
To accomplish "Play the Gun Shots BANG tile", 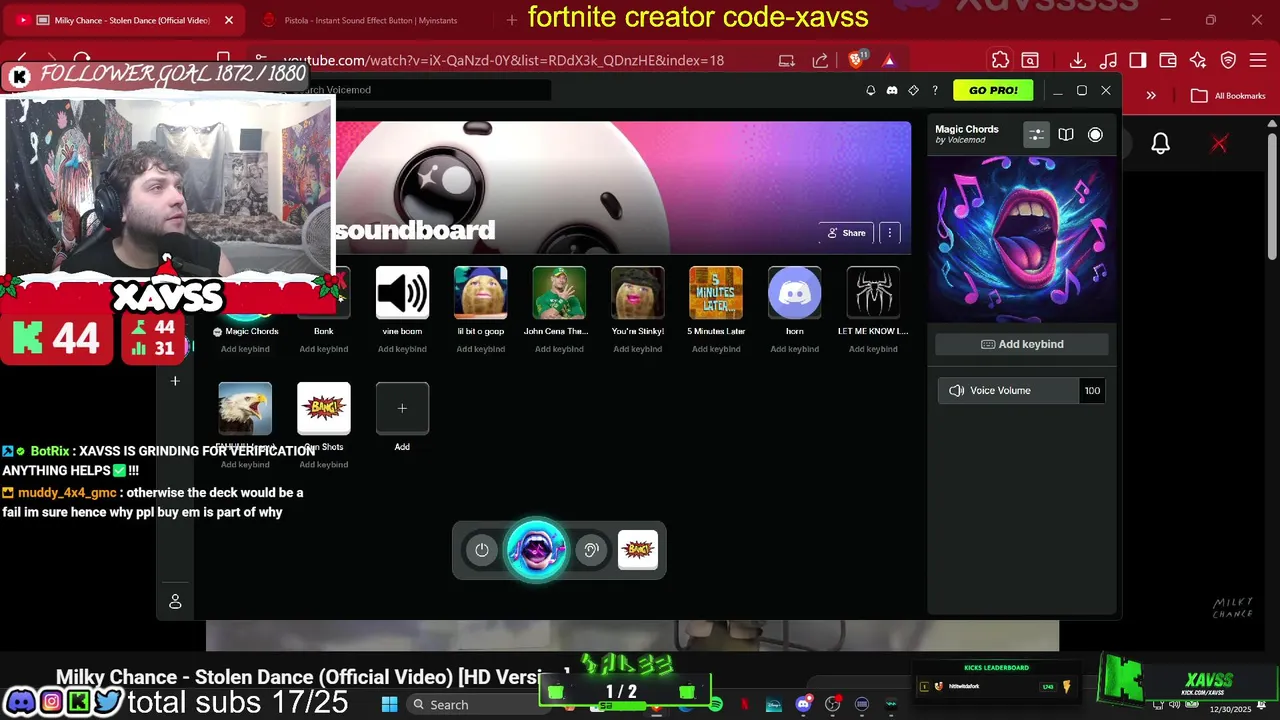I will click(324, 409).
